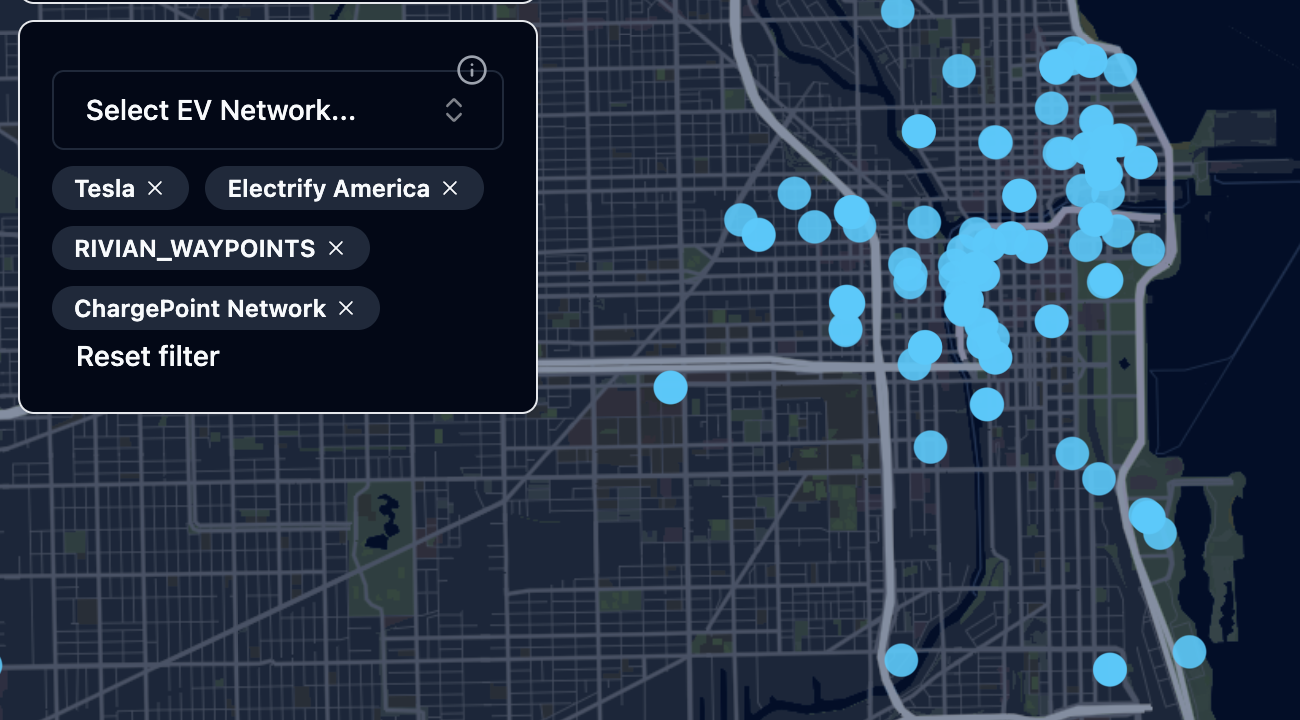This screenshot has height=720, width=1300.
Task: Remove the Tesla filter chip
Action: coord(155,188)
